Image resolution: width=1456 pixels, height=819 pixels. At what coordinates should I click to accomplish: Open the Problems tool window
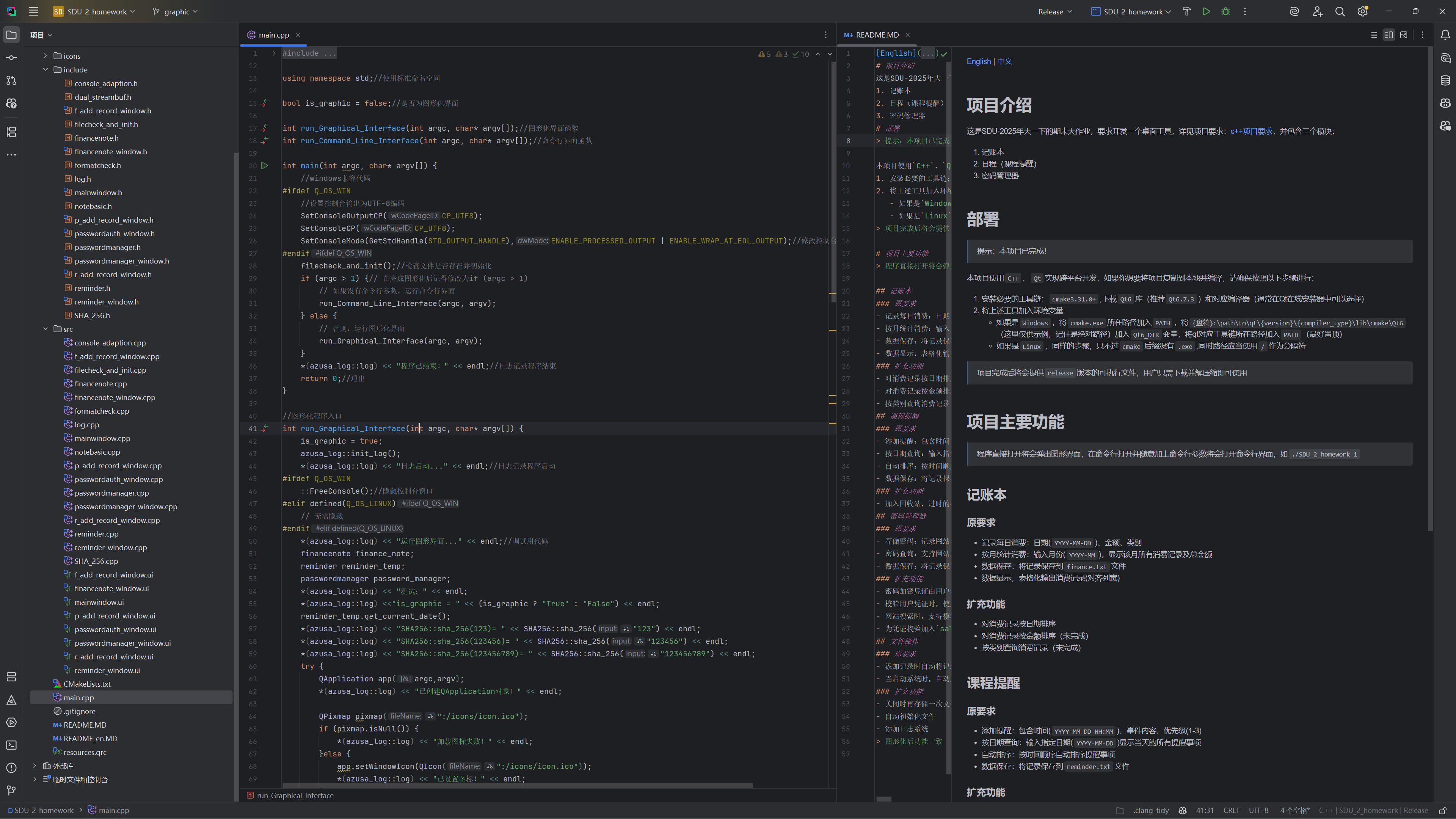click(11, 767)
